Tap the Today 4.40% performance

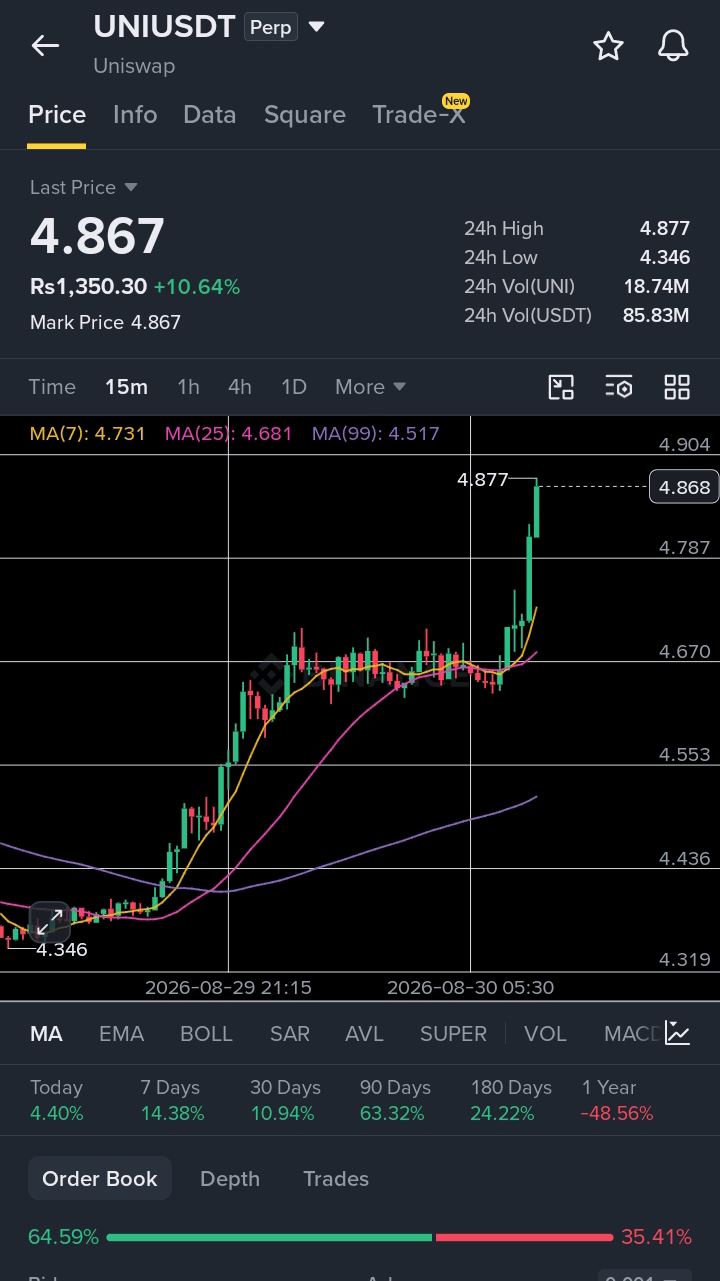click(57, 1100)
